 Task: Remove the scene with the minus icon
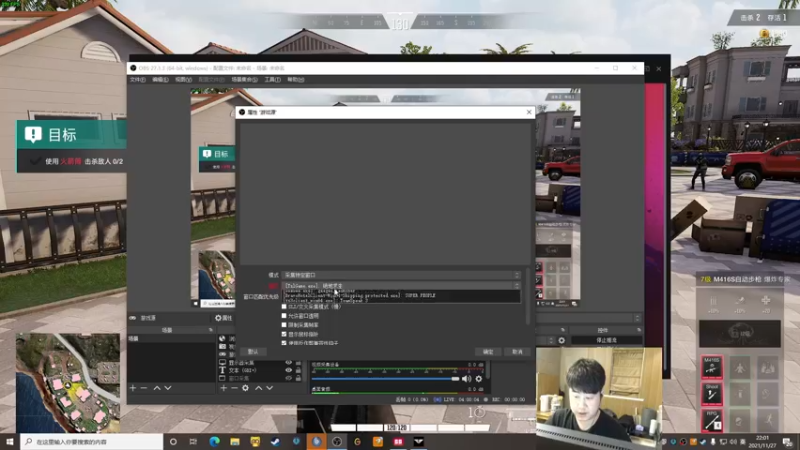pyautogui.click(x=144, y=388)
